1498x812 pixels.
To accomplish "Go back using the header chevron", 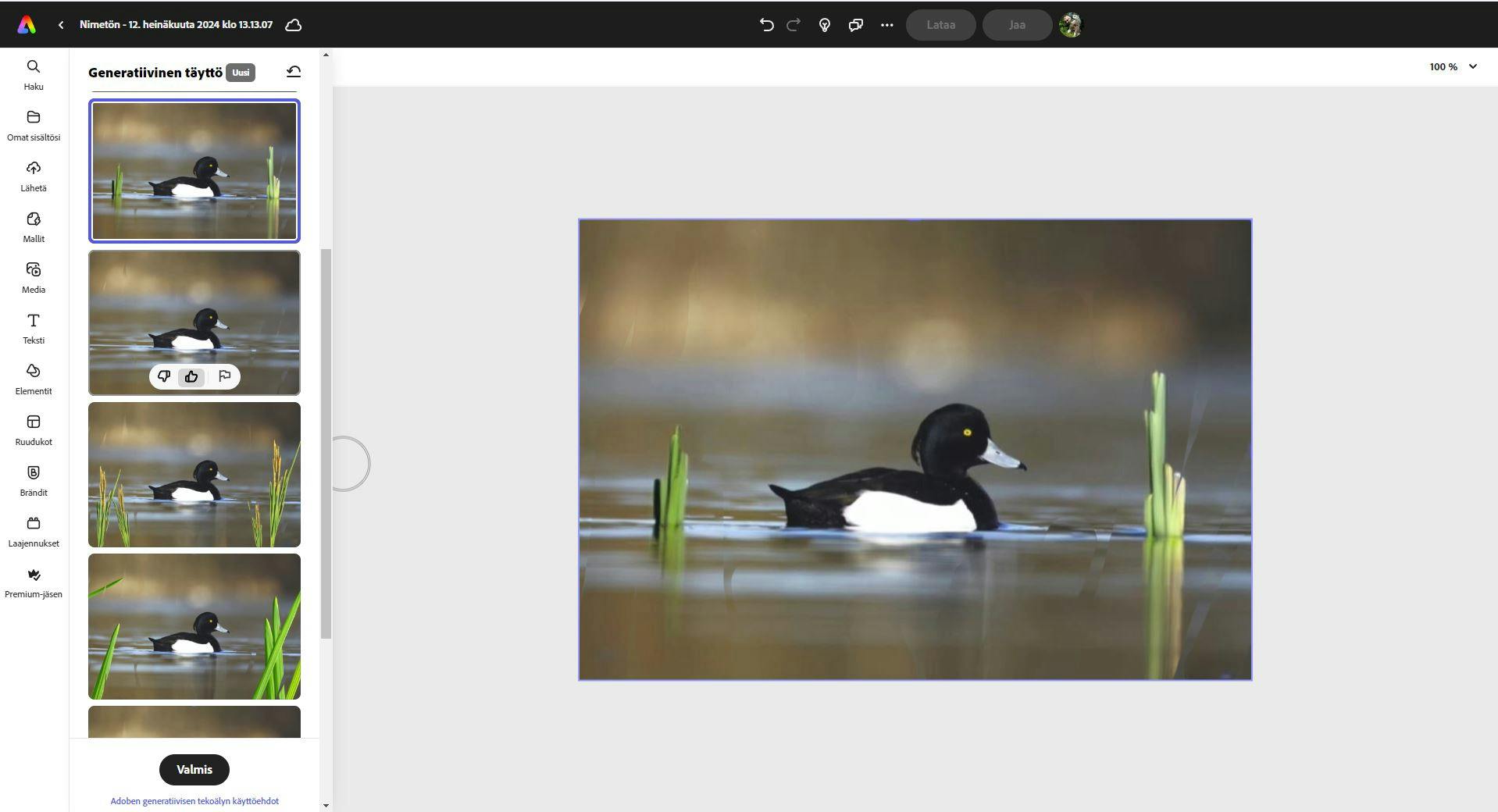I will coord(61,25).
